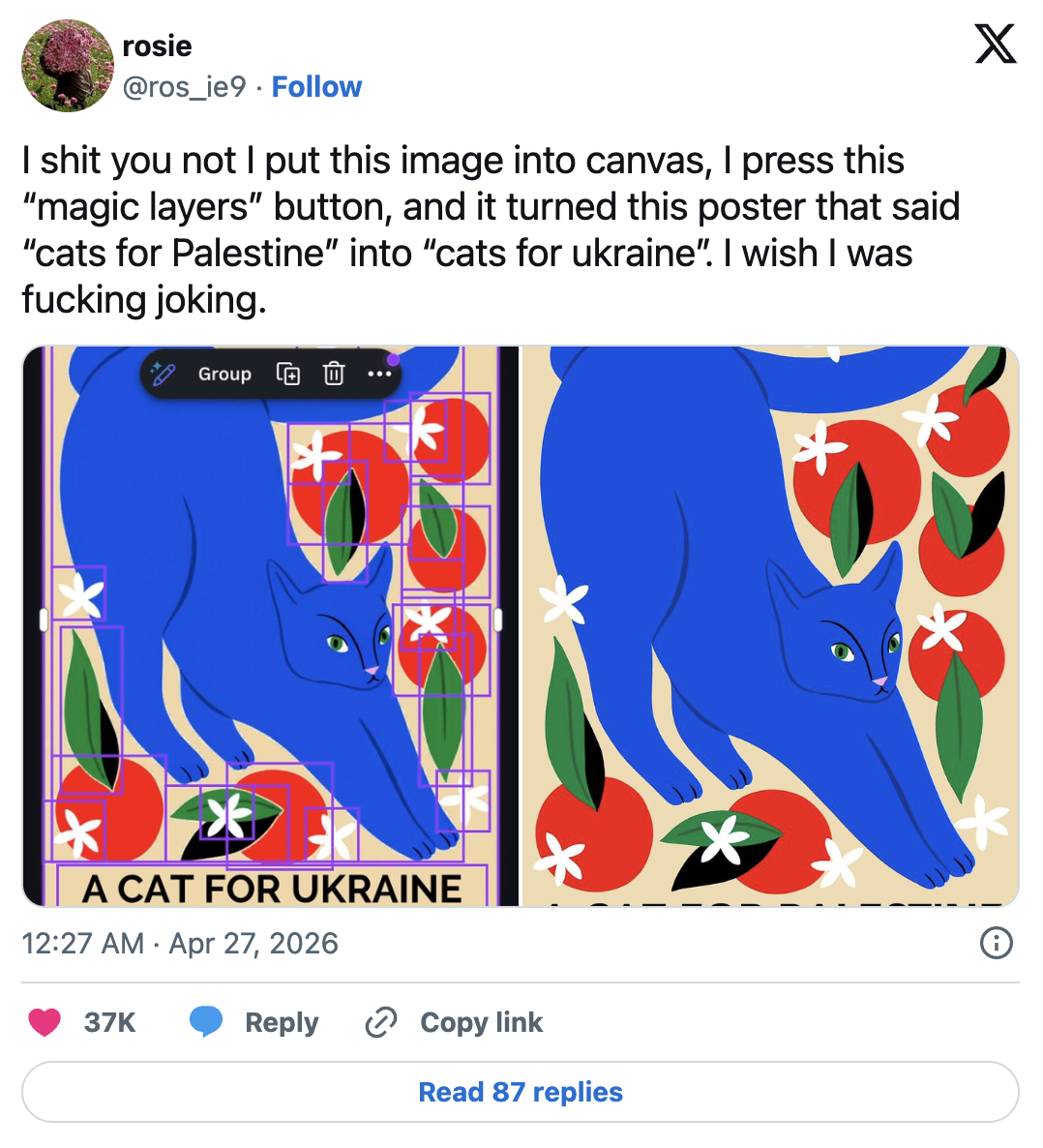Click the display name rosie
The height and width of the screenshot is (1148, 1043).
point(157,45)
